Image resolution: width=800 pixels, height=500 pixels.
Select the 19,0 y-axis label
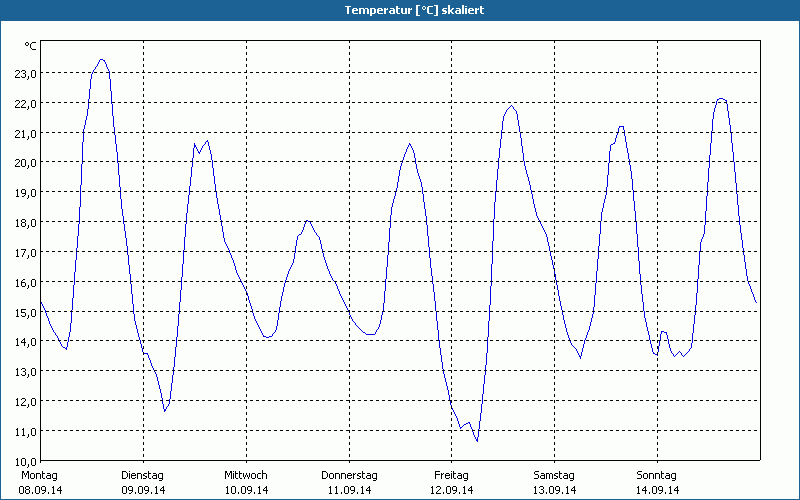click(x=25, y=193)
